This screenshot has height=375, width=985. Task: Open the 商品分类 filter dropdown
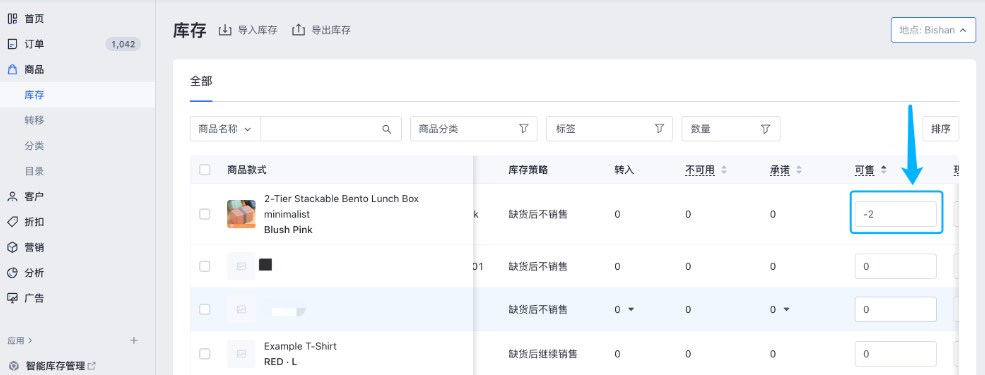point(474,129)
